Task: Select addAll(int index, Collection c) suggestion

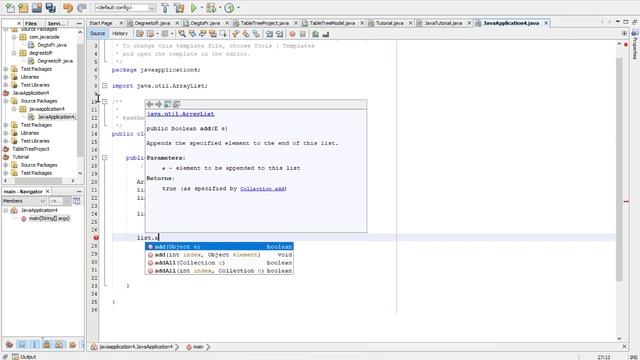Action: [219, 271]
